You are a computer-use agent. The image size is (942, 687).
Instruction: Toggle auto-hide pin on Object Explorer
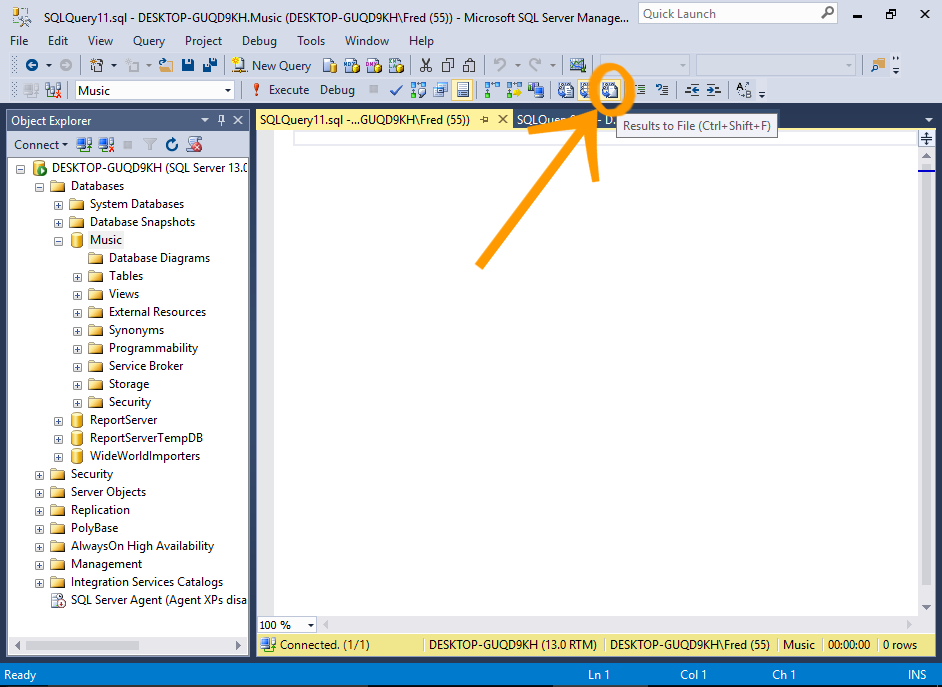tap(221, 120)
